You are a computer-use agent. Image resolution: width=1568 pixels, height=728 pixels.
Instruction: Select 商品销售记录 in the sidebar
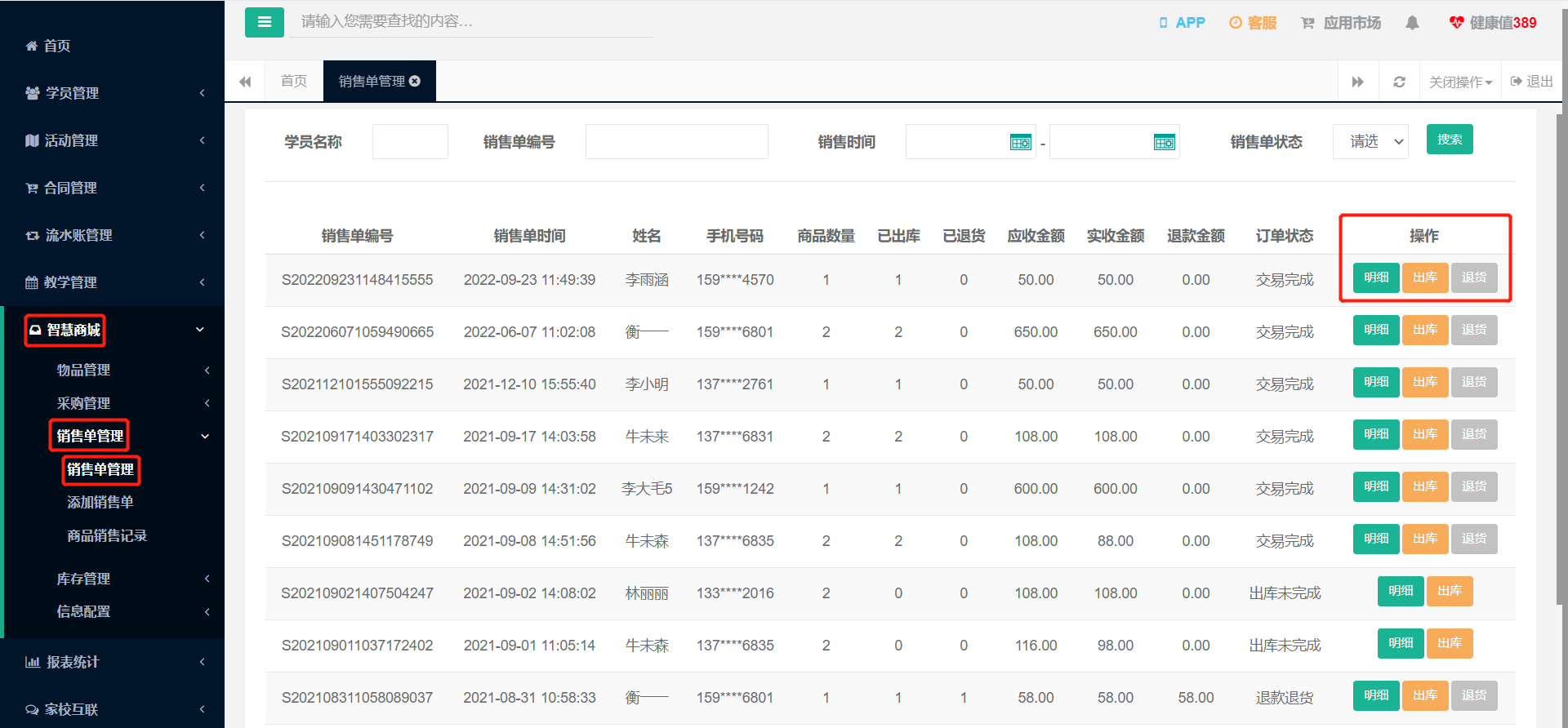pyautogui.click(x=107, y=535)
